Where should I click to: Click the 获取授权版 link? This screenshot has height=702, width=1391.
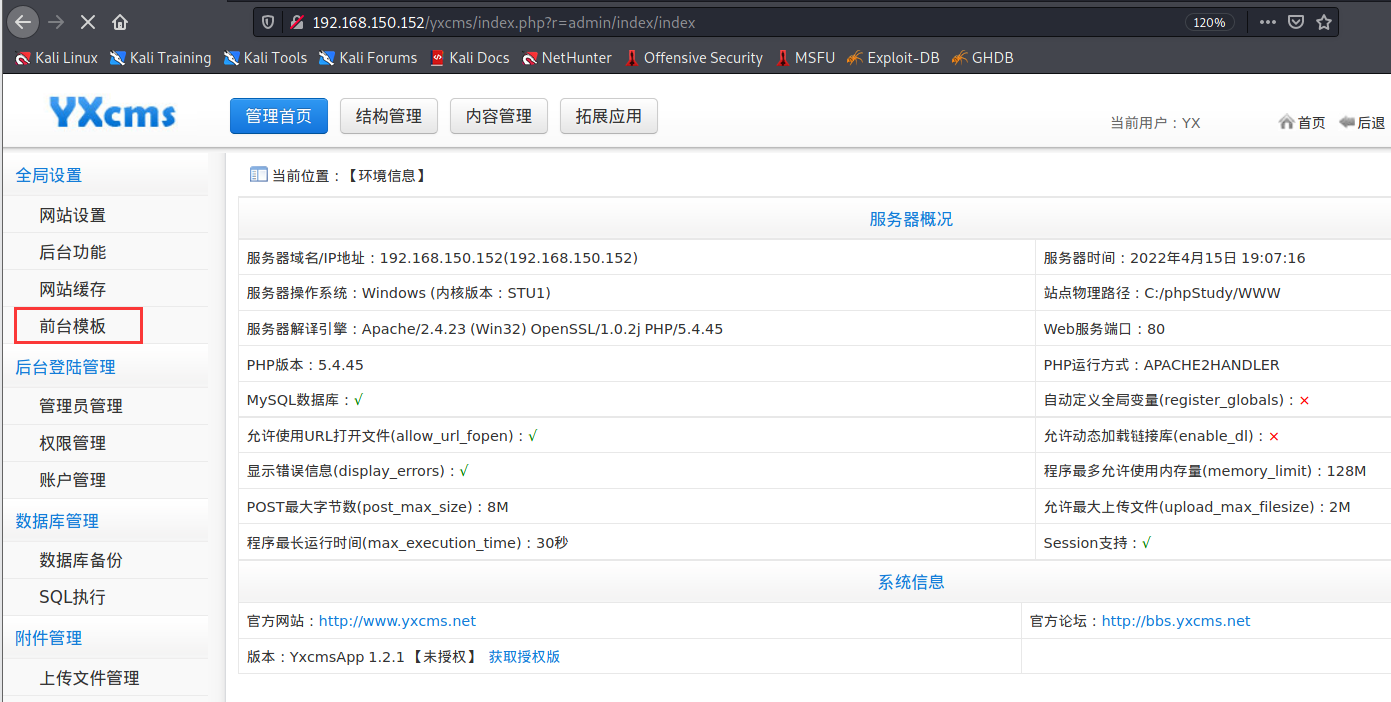click(524, 657)
